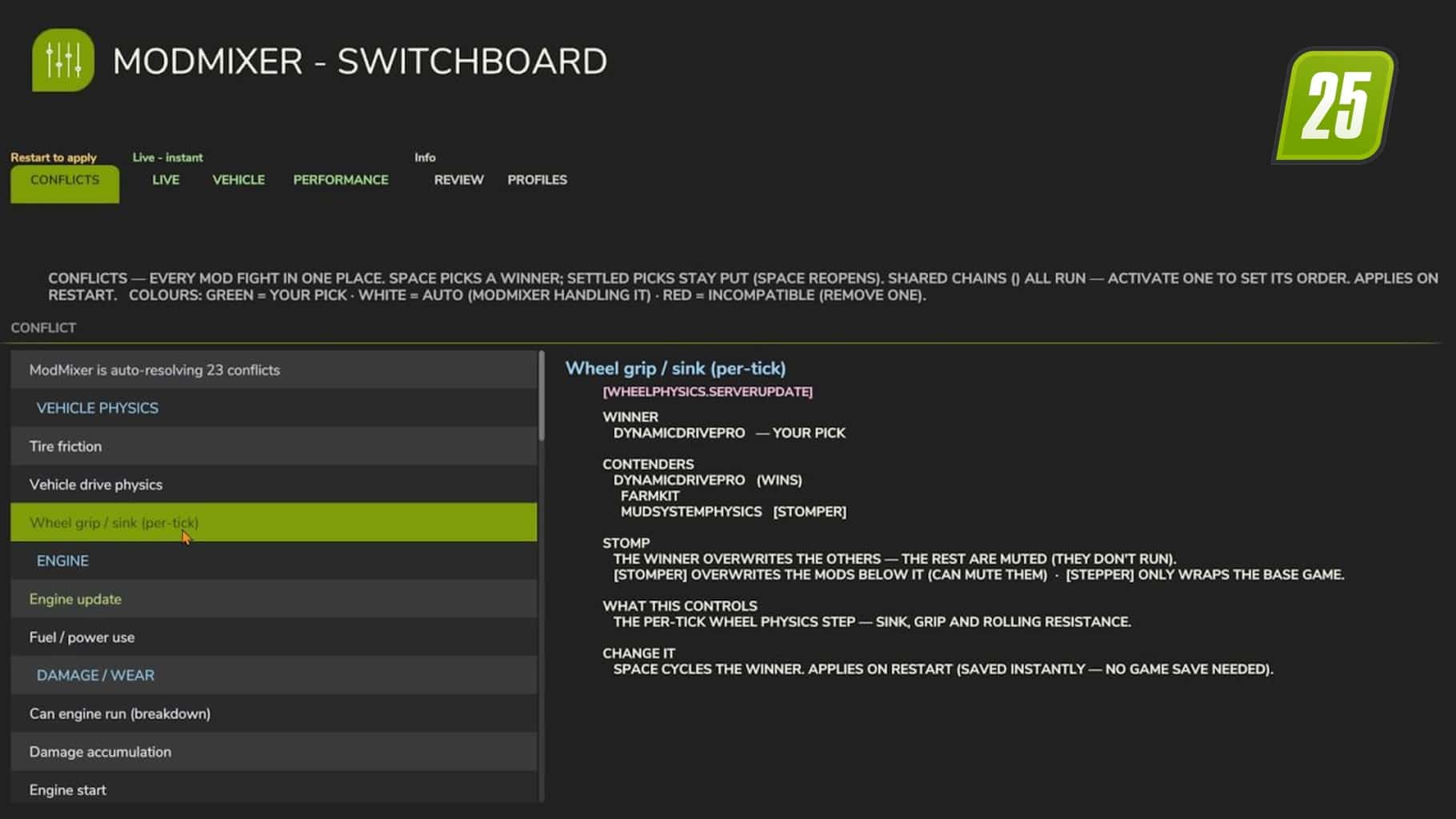Click the DYNAMICDRIVEPRO (WINS) contender entry

(x=707, y=480)
